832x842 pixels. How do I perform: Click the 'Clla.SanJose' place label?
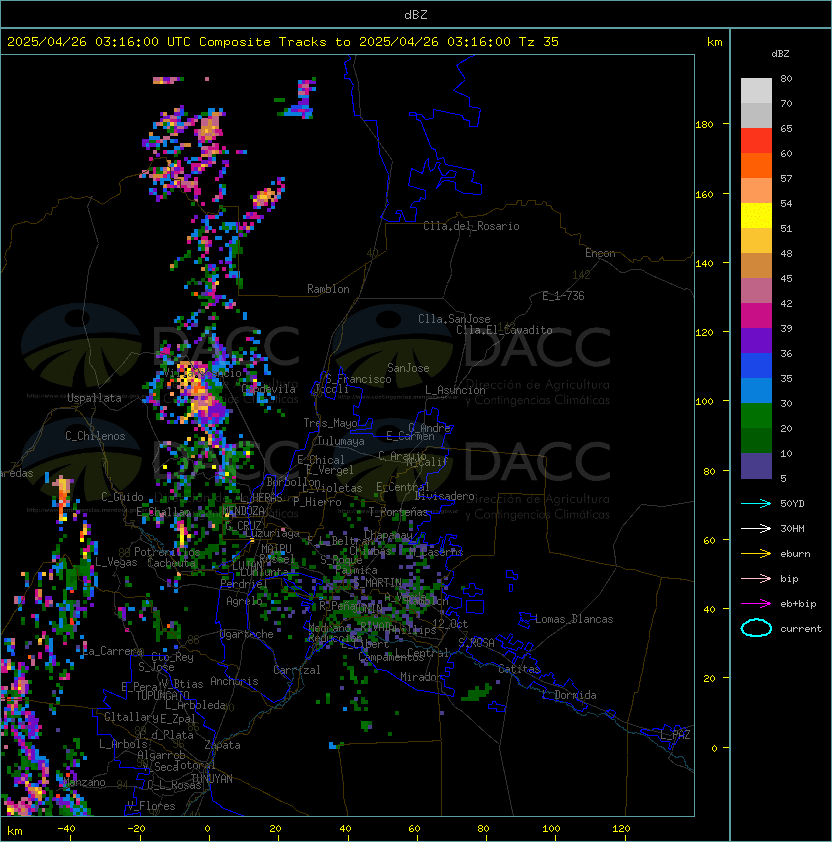[x=454, y=319]
